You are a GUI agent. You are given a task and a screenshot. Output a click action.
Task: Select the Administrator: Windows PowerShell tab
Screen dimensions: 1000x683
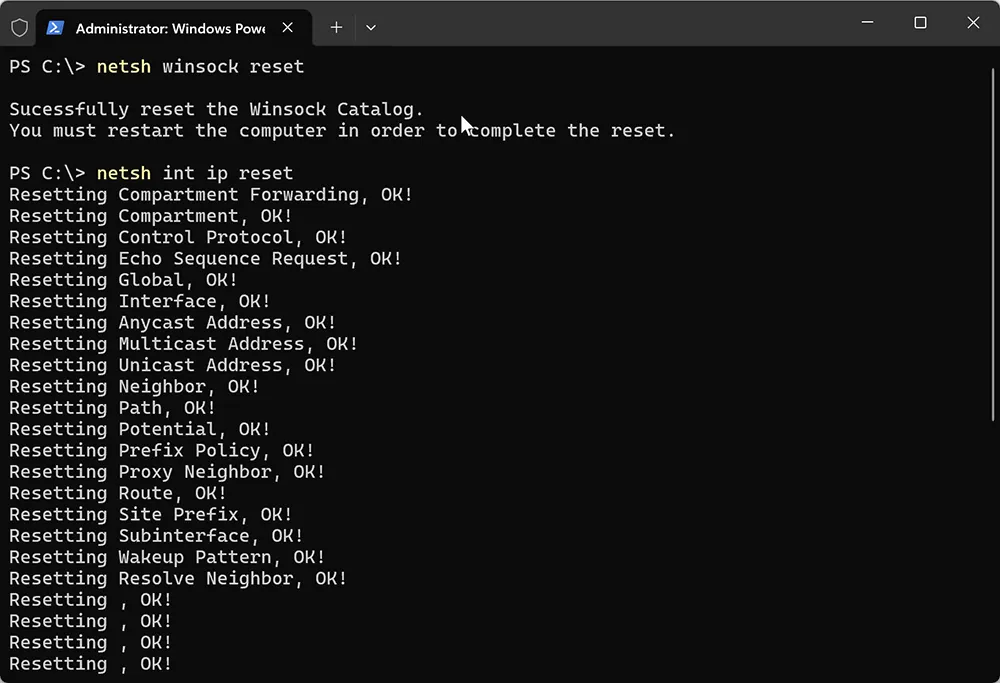tap(170, 27)
